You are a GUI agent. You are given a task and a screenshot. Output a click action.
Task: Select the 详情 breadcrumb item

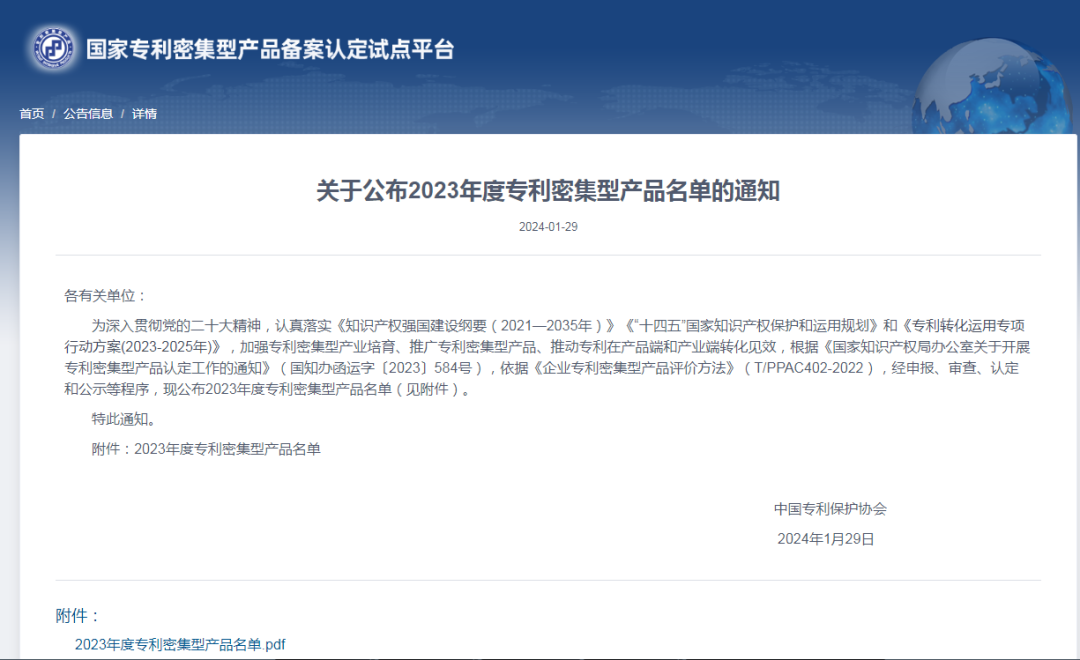pos(144,114)
